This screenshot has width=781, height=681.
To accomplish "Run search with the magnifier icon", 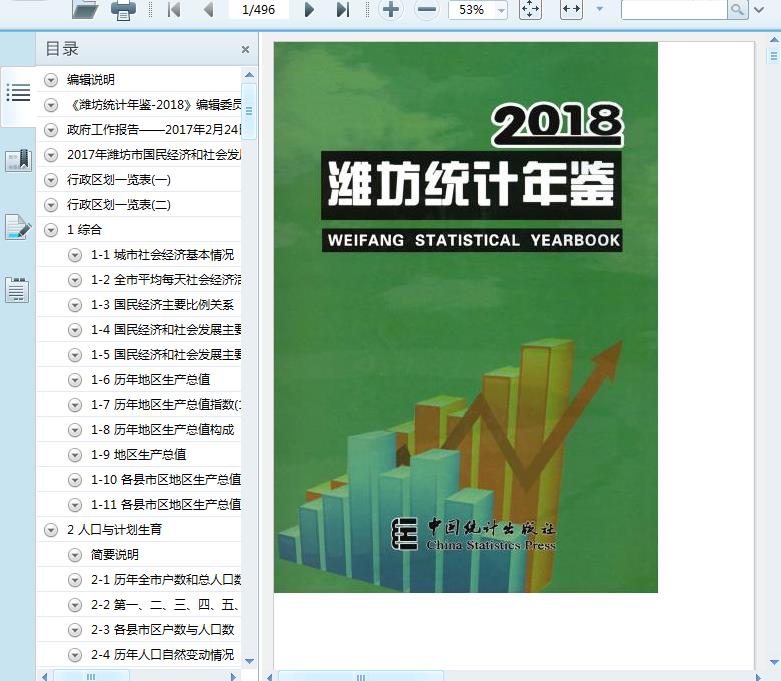I will [738, 10].
